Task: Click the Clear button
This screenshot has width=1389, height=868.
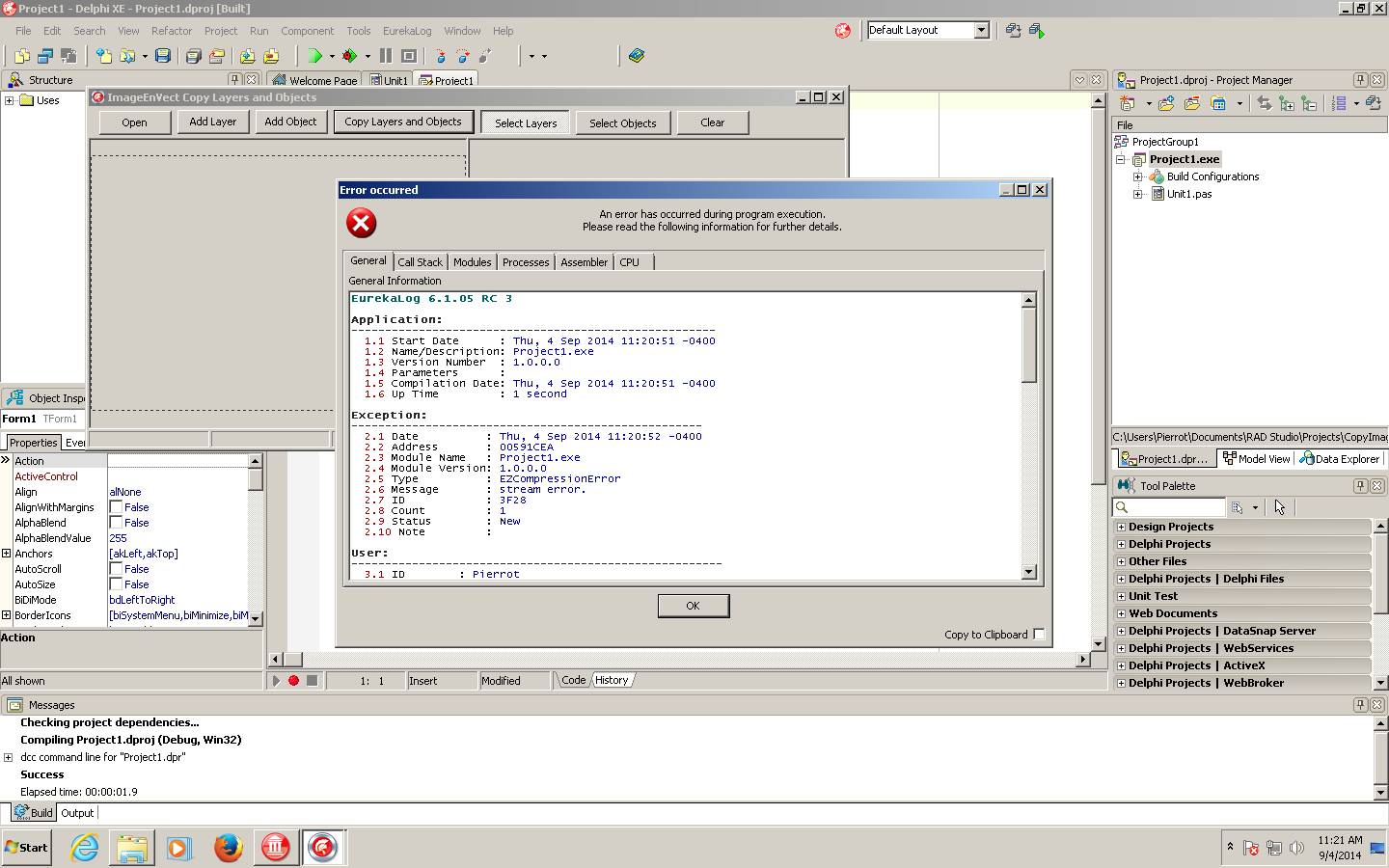Action: pos(713,122)
